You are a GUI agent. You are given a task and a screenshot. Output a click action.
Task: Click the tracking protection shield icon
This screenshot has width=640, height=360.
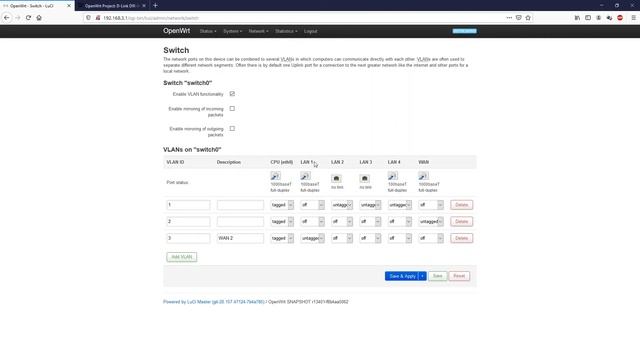[89, 18]
